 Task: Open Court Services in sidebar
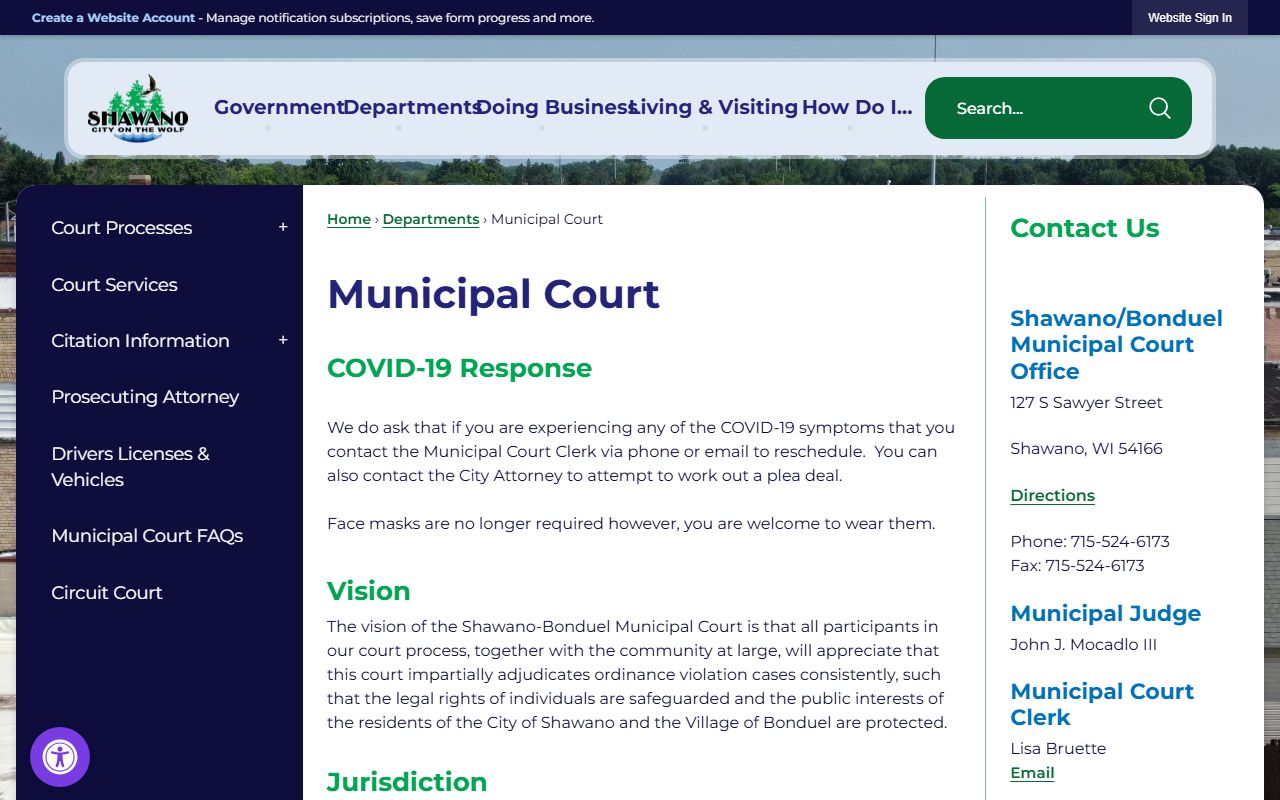114,285
